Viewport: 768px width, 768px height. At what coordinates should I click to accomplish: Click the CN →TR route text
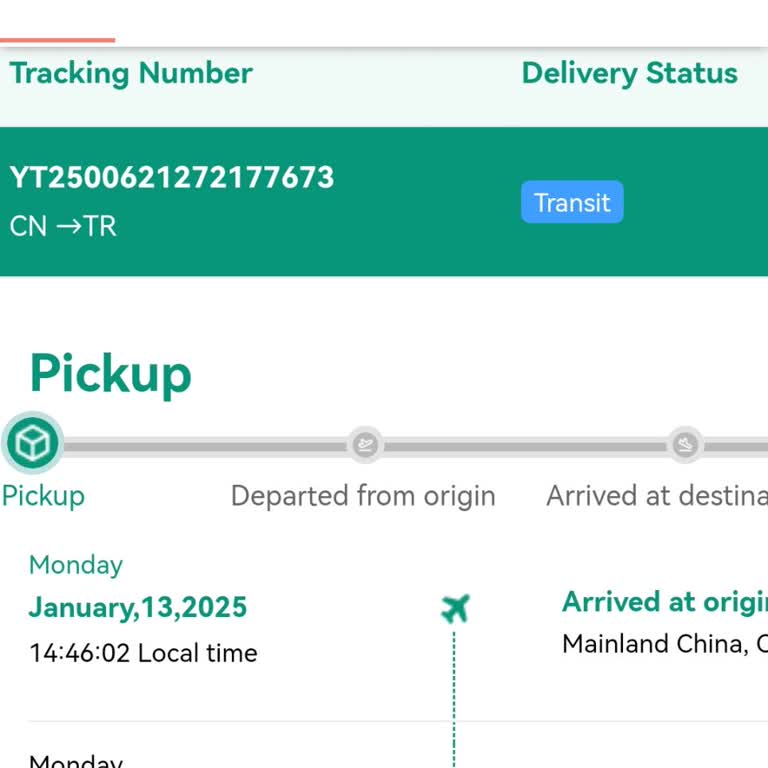[x=63, y=226]
